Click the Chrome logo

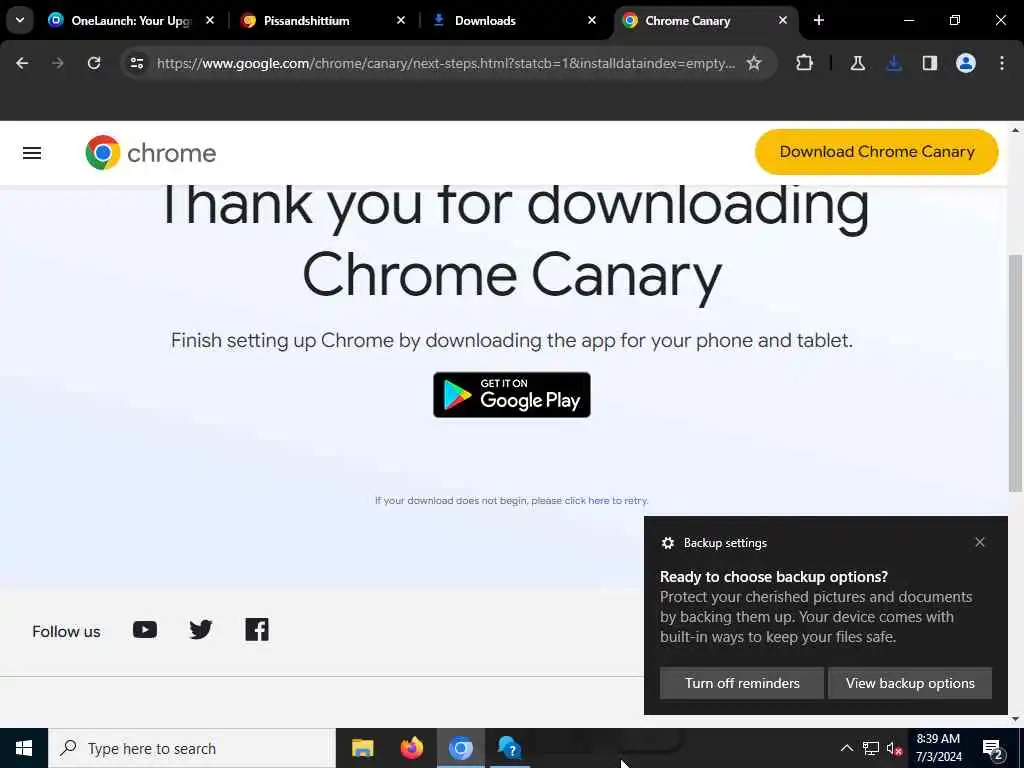tap(151, 153)
